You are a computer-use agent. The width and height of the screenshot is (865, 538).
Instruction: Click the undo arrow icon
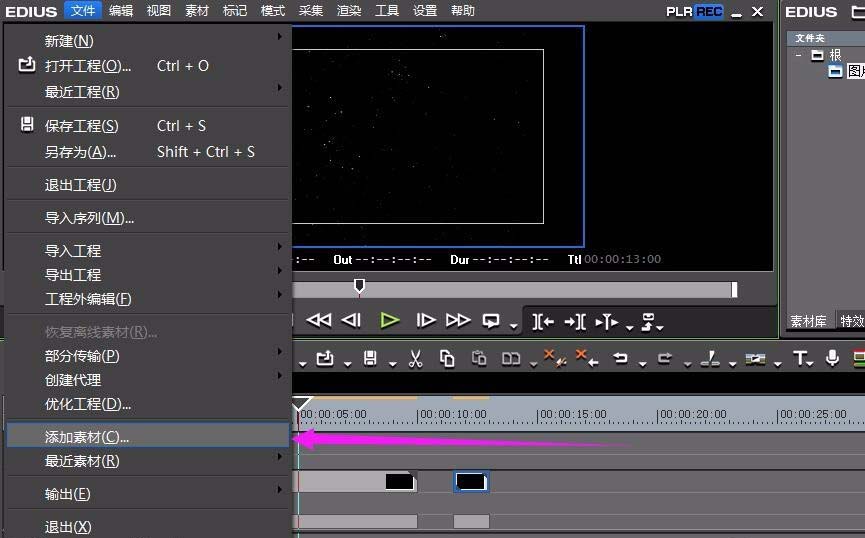tap(621, 359)
